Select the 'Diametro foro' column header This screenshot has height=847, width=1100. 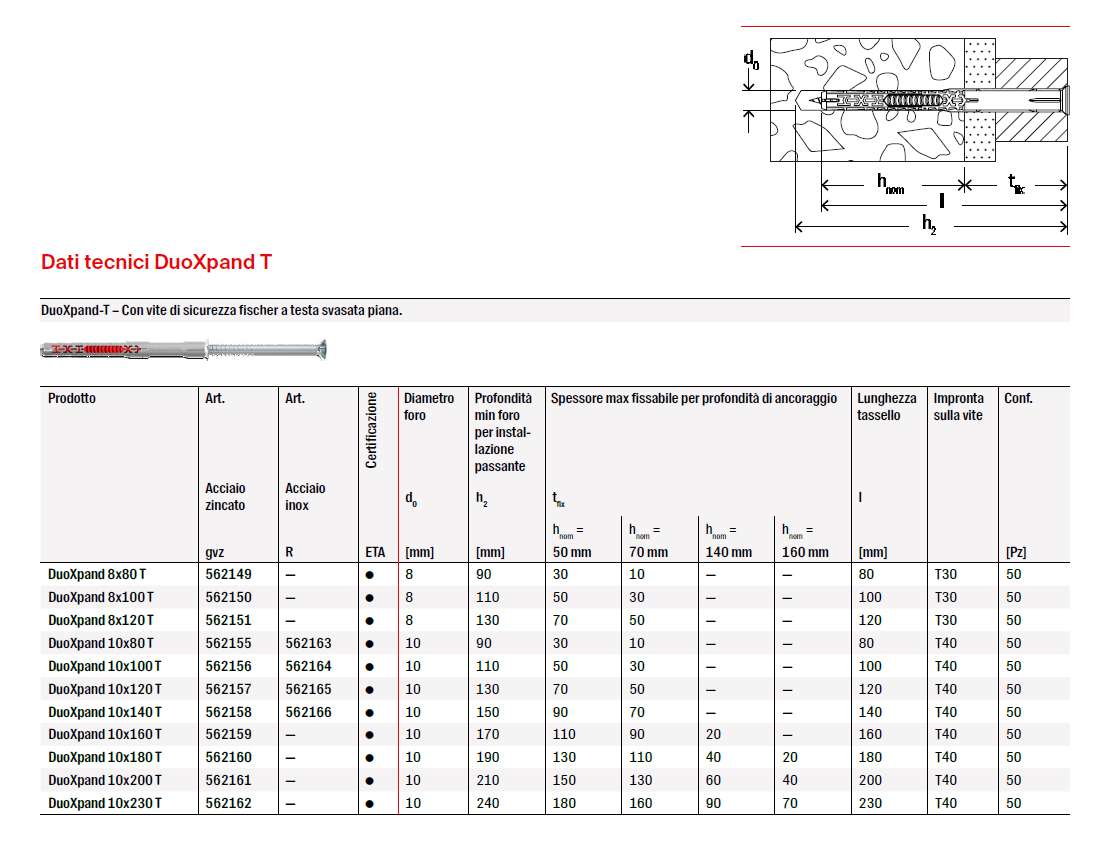[428, 406]
